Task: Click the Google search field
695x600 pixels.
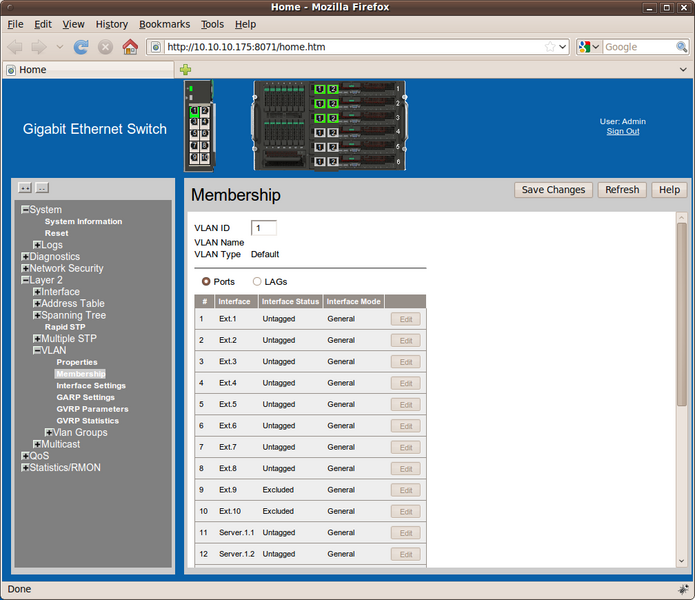Action: [639, 47]
